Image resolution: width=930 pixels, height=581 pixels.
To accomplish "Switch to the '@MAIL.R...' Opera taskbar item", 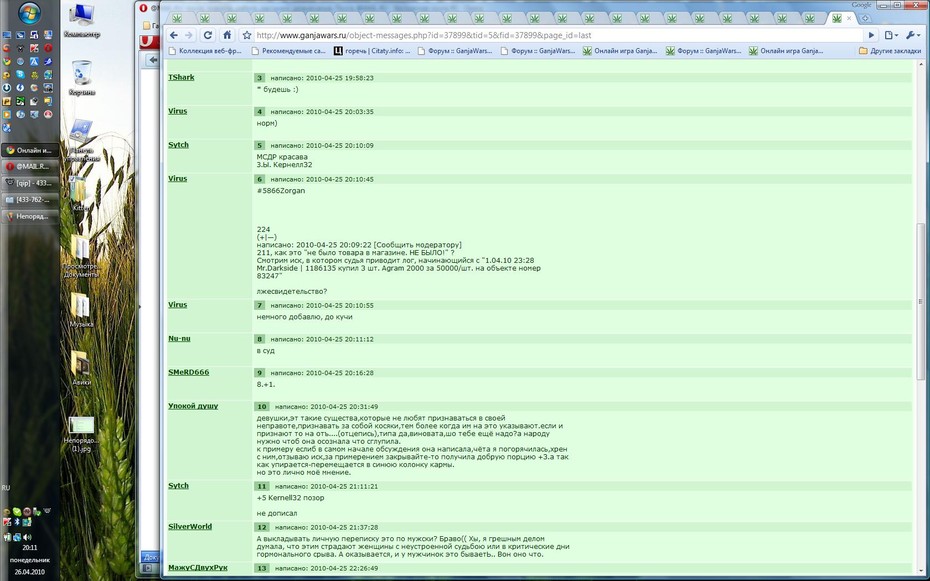I will [x=30, y=167].
